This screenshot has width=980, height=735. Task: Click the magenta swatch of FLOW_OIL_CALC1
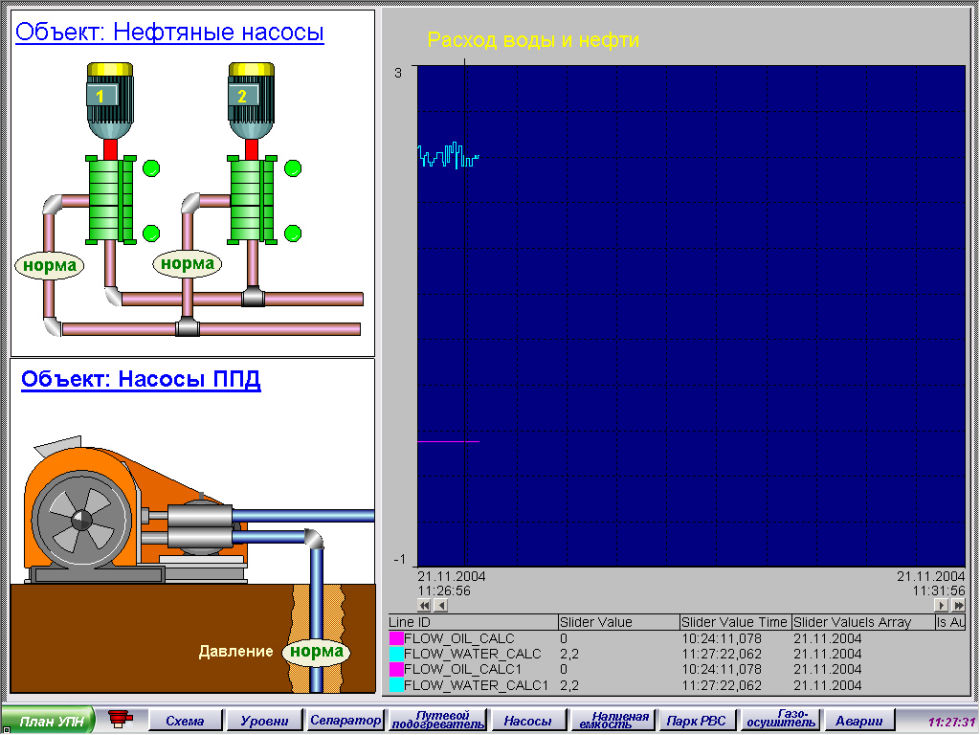click(396, 670)
